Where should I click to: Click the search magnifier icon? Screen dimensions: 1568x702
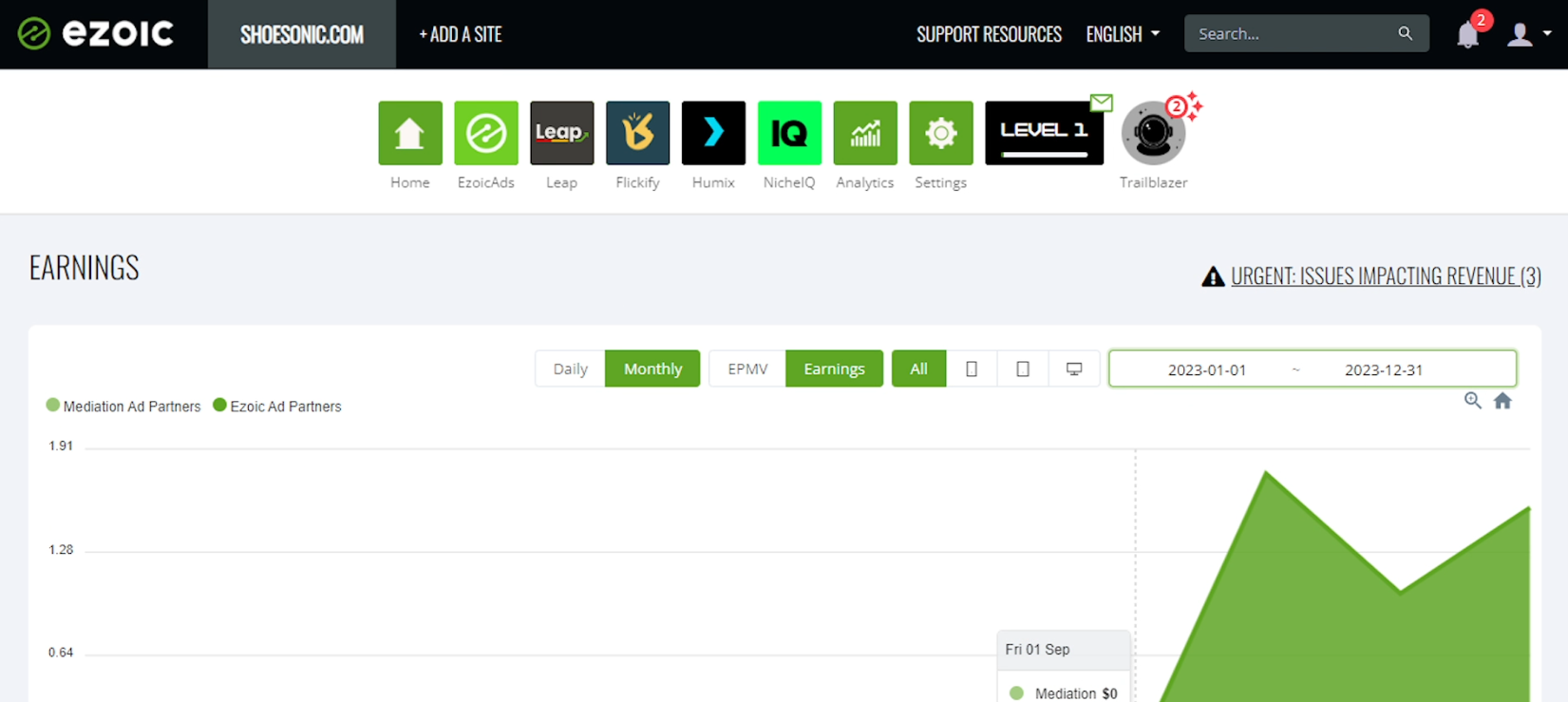pyautogui.click(x=1406, y=33)
